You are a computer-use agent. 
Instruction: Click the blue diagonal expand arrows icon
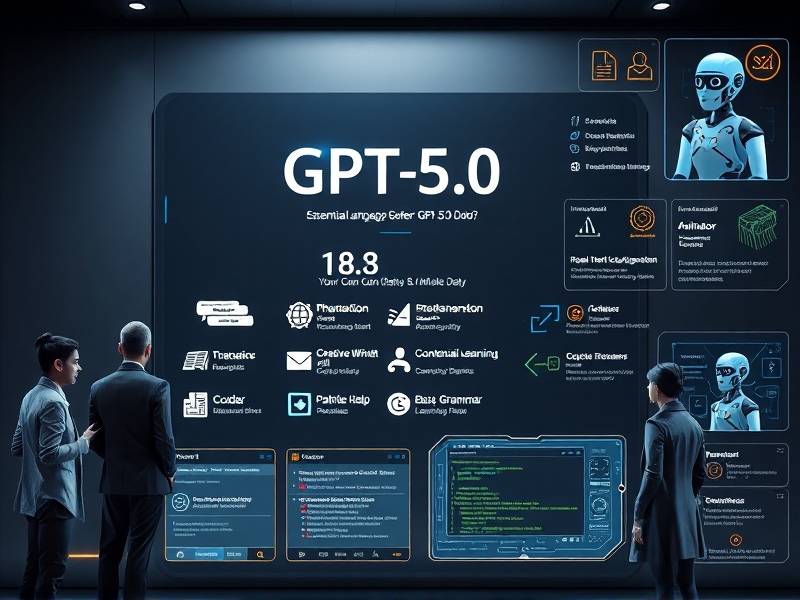click(x=544, y=318)
